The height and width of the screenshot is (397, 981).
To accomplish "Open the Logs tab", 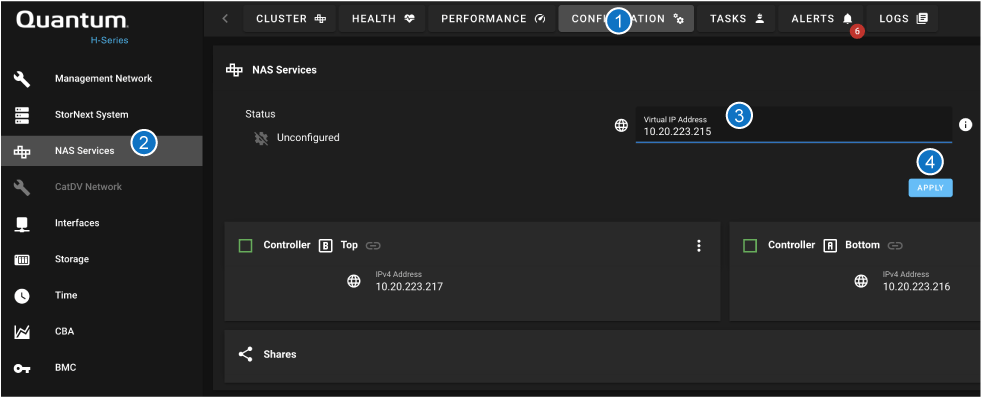I will click(903, 19).
